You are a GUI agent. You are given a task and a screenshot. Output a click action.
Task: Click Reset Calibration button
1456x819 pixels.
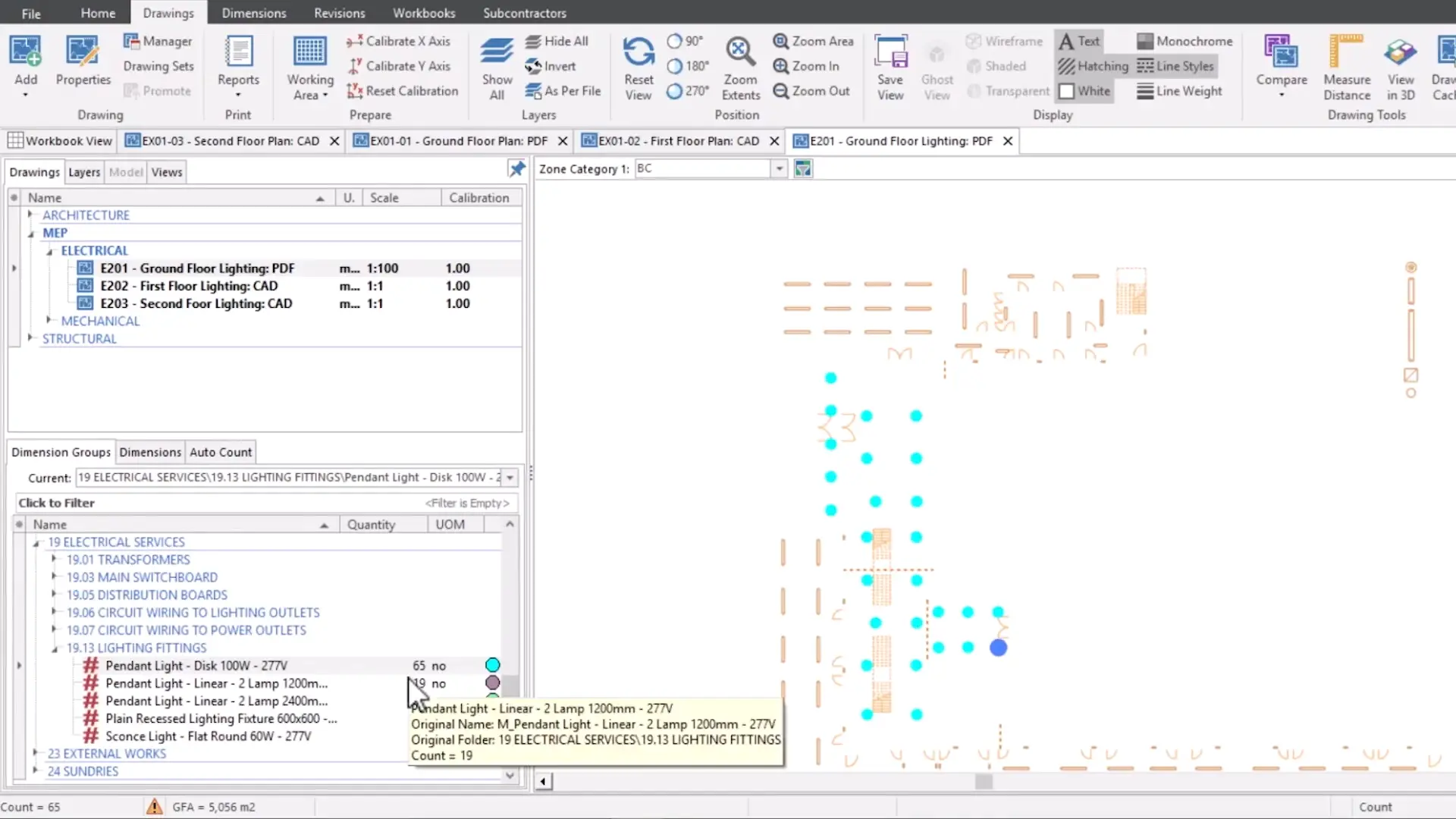point(403,91)
